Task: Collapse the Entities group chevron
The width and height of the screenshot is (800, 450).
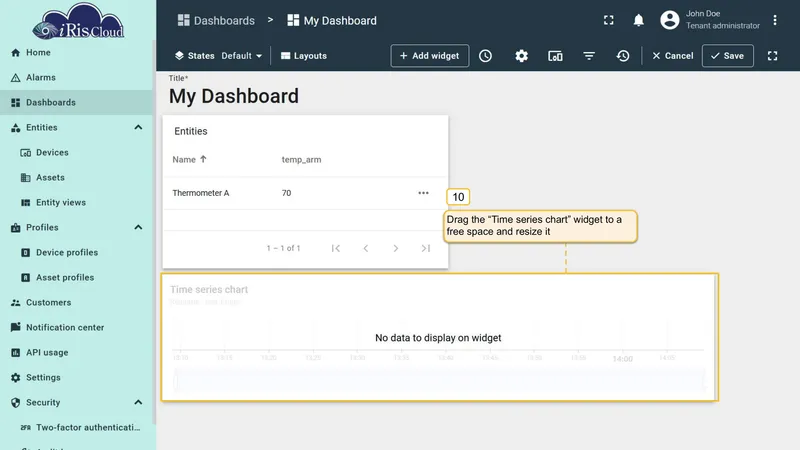Action: [x=138, y=128]
